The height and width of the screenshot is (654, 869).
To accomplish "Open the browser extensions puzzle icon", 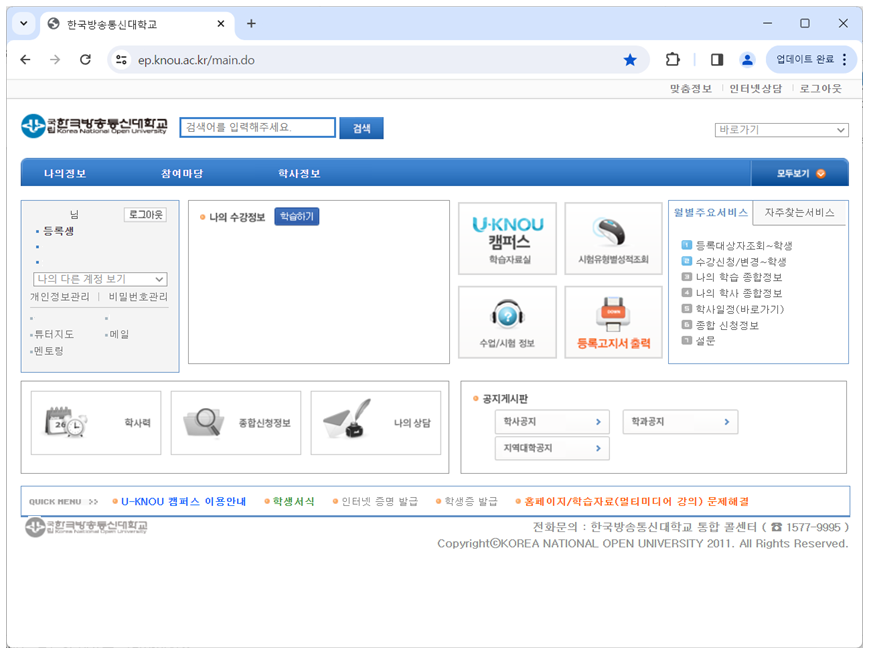I will tap(672, 59).
